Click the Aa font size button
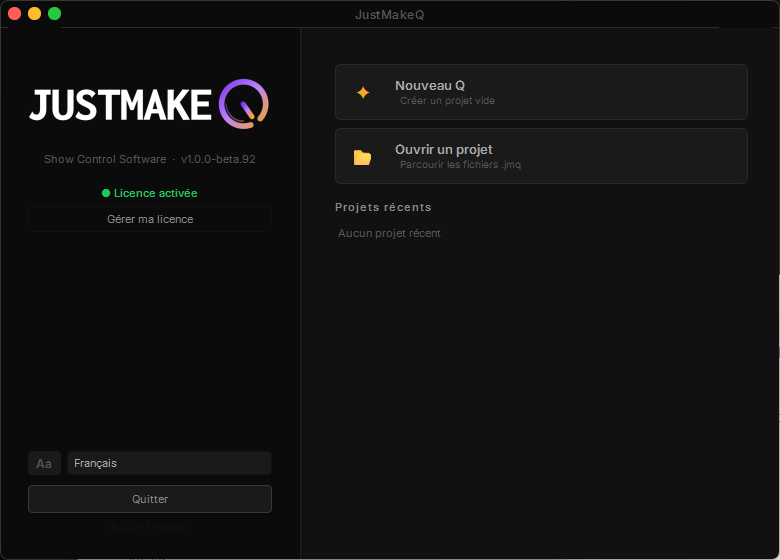Image resolution: width=780 pixels, height=560 pixels. click(x=44, y=463)
